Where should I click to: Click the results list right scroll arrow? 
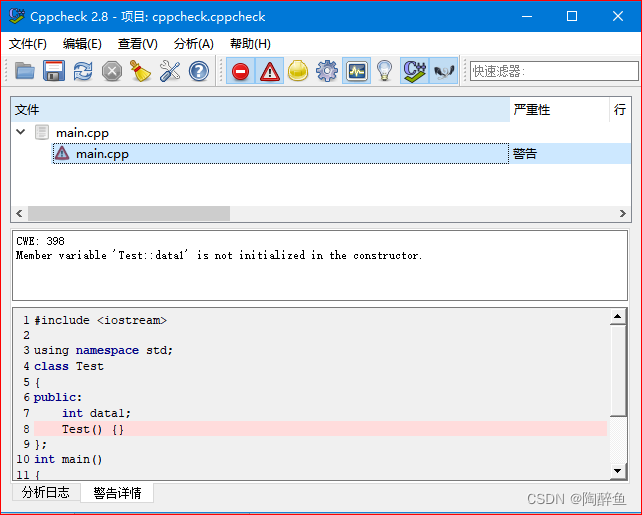(622, 213)
